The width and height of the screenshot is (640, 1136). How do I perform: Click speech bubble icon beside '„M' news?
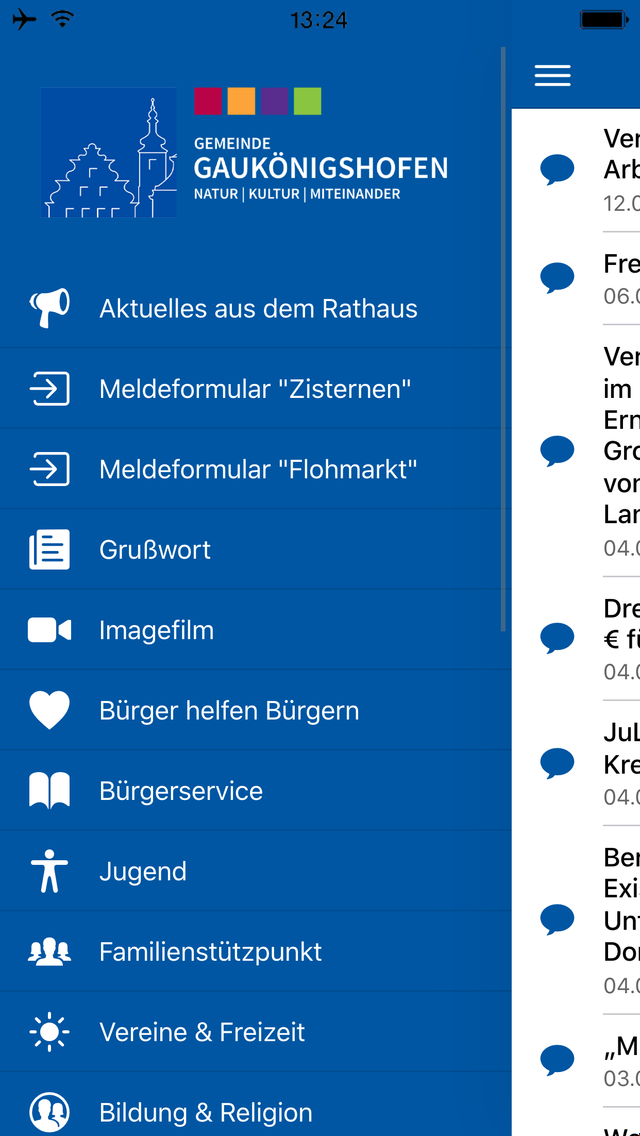tap(557, 1060)
